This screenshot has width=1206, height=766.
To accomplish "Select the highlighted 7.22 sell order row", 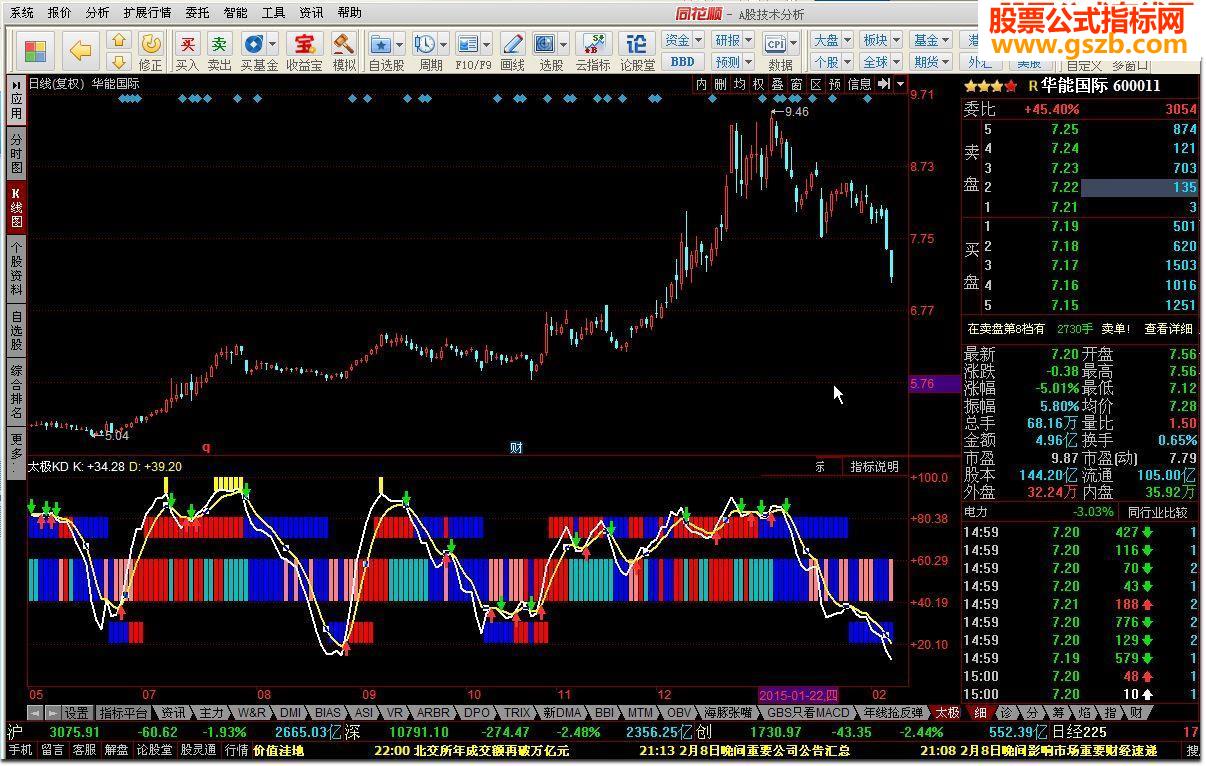I will [1082, 187].
